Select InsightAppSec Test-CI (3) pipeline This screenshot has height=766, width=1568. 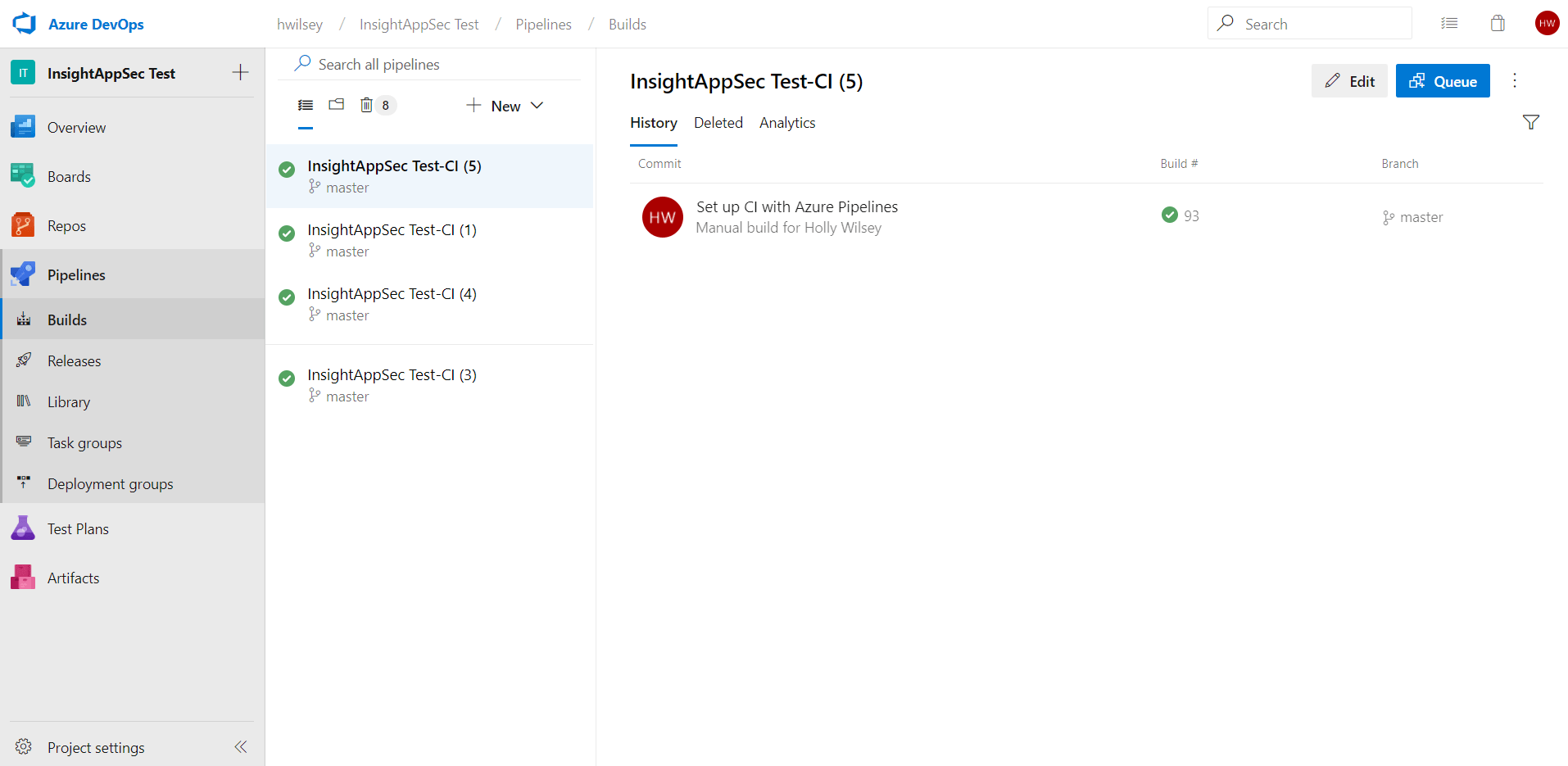[392, 375]
